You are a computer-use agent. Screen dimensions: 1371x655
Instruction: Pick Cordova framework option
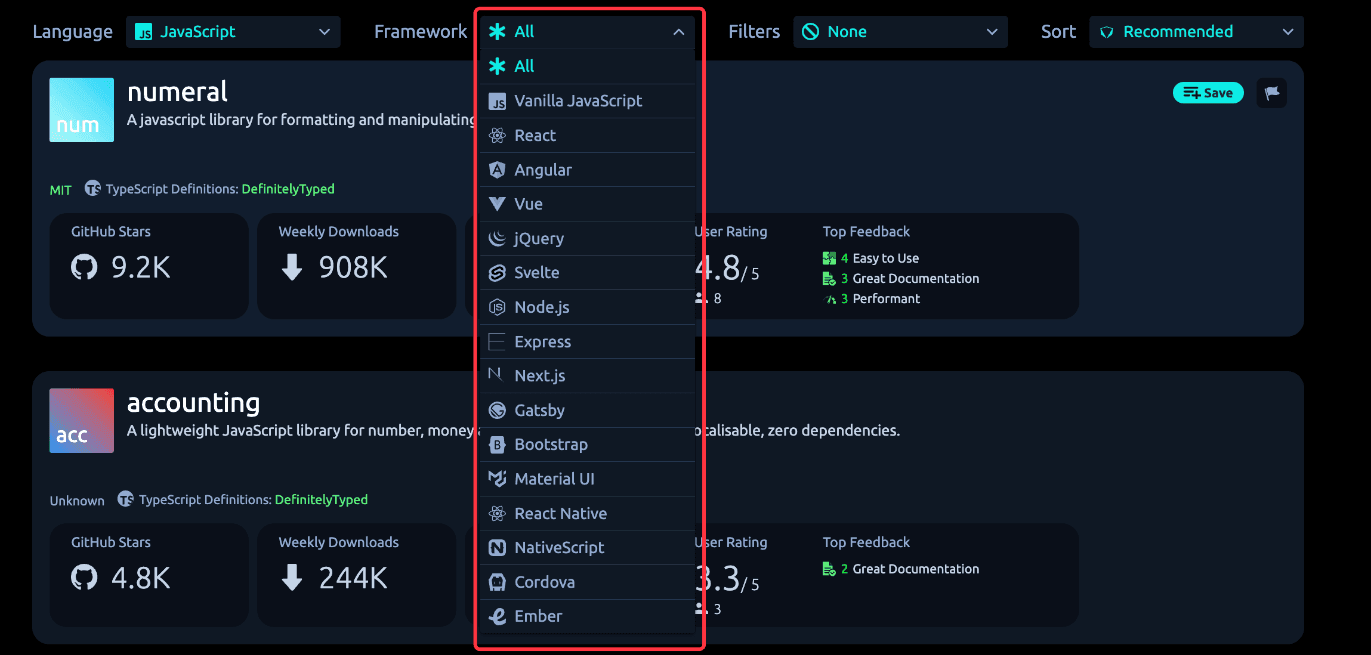coord(587,582)
